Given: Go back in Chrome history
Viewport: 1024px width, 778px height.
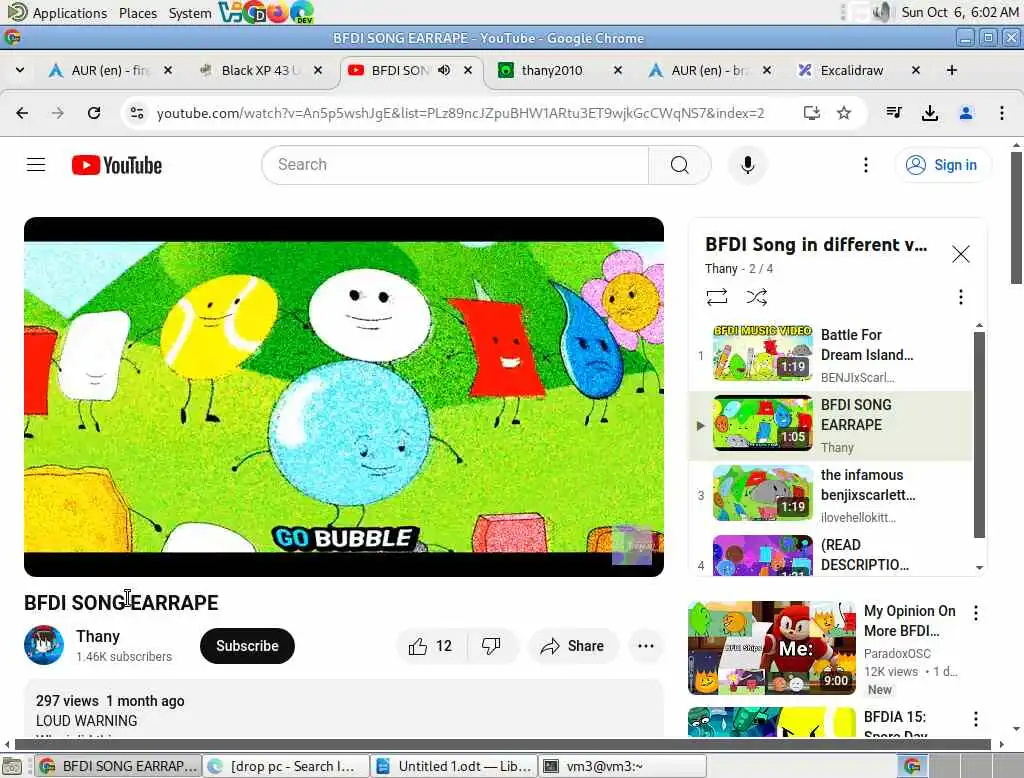Looking at the screenshot, I should (22, 113).
